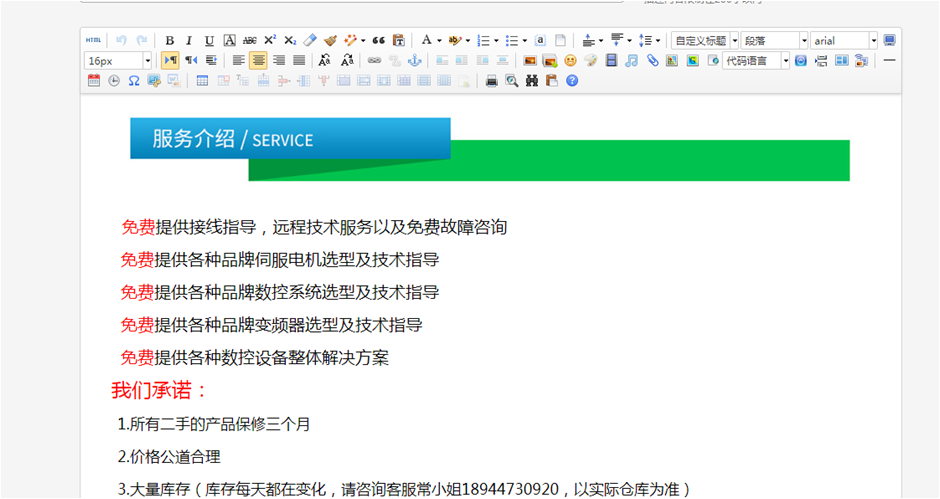Insert a table
The width and height of the screenshot is (940, 499).
coord(202,80)
